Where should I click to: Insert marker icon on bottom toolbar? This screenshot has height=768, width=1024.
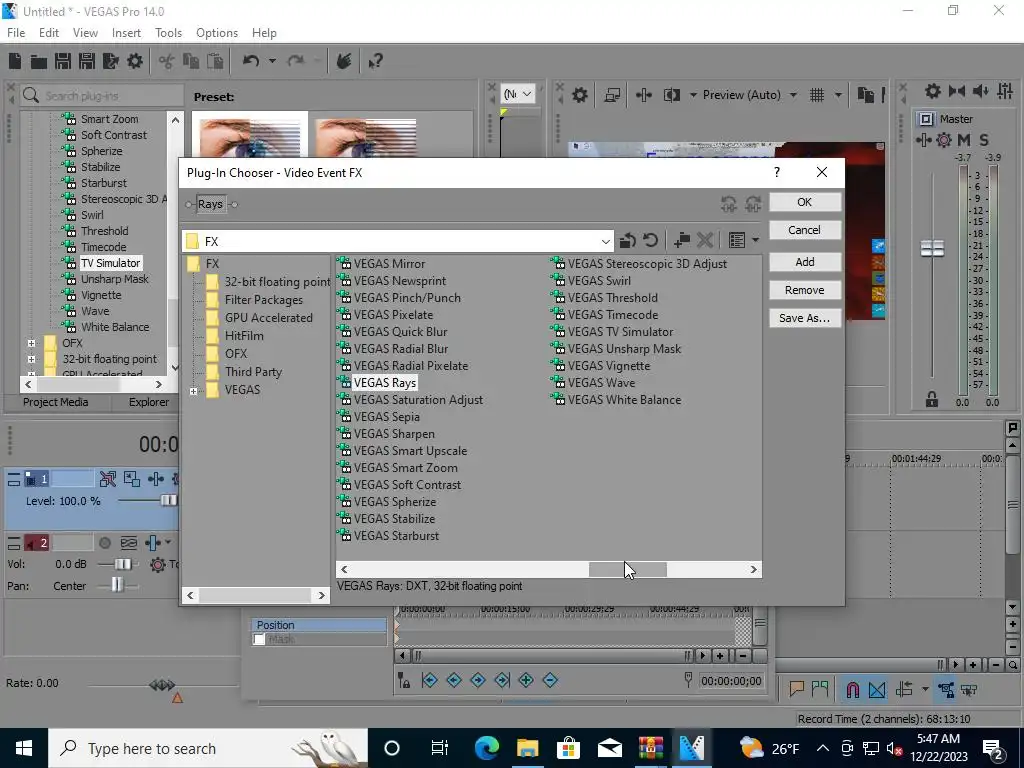(796, 689)
